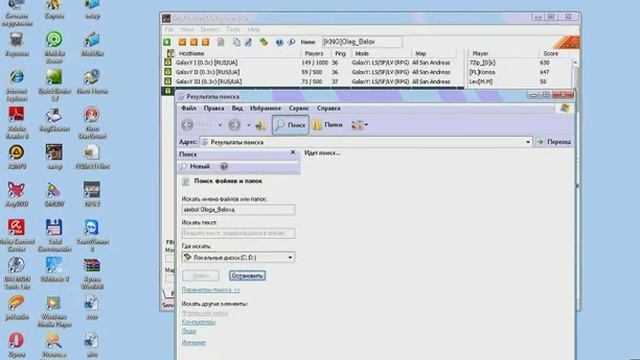The width and height of the screenshot is (640, 360).
Task: Click the green Connect icon in the SA-MP toolbar
Action: [x=167, y=42]
